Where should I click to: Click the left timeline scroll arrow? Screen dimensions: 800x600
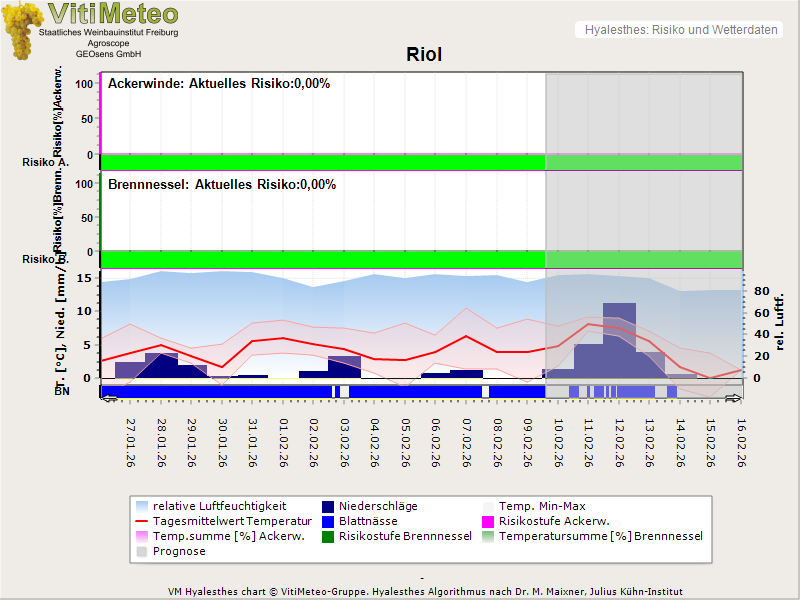click(110, 398)
